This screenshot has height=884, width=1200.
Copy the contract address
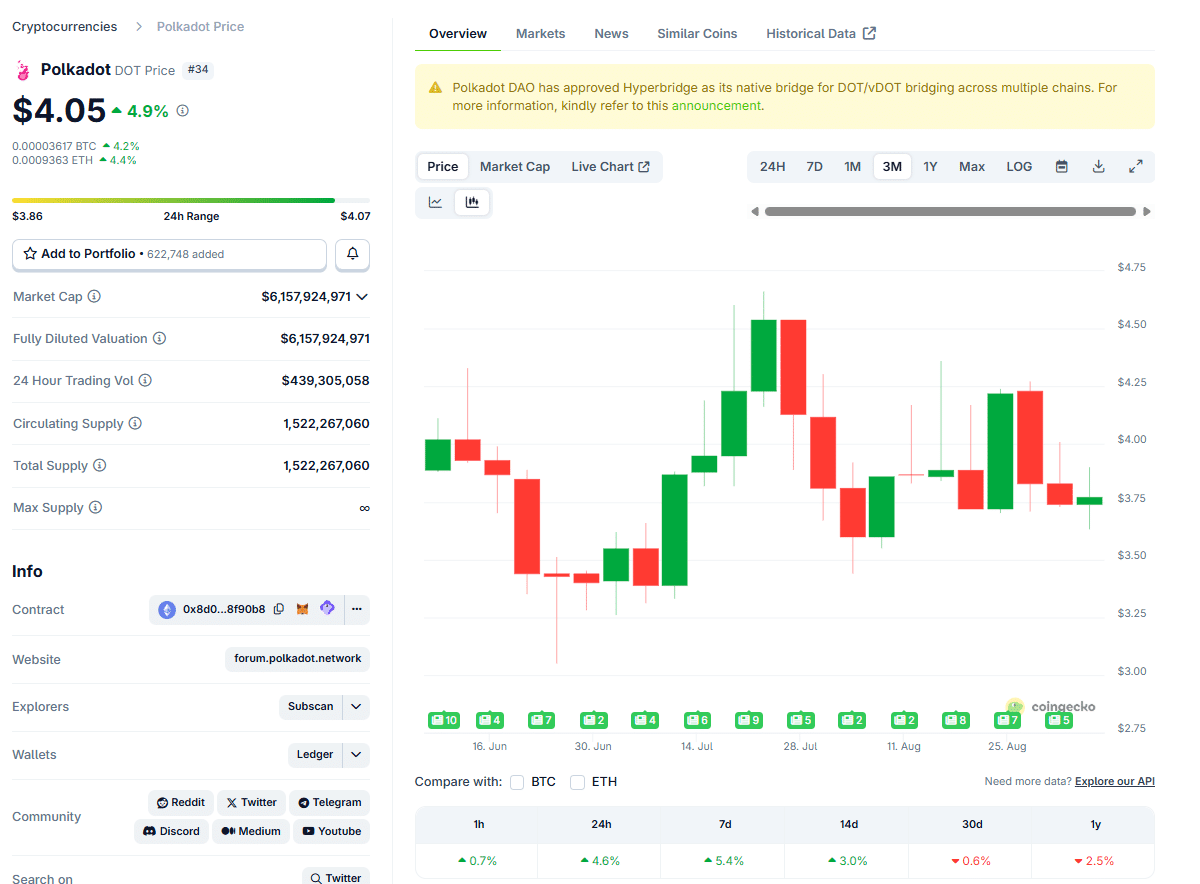279,609
